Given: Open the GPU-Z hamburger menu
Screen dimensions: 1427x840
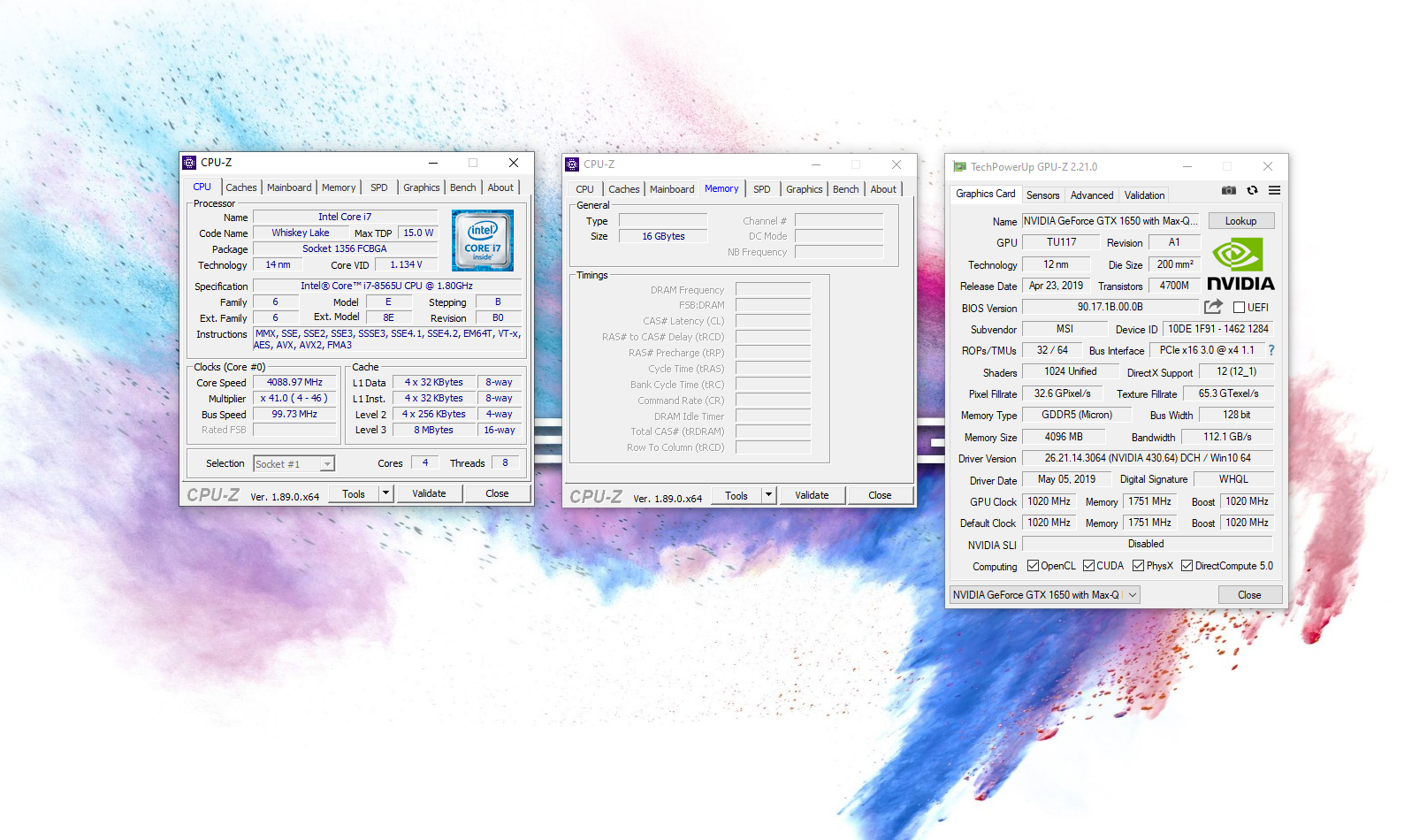Looking at the screenshot, I should [1274, 190].
